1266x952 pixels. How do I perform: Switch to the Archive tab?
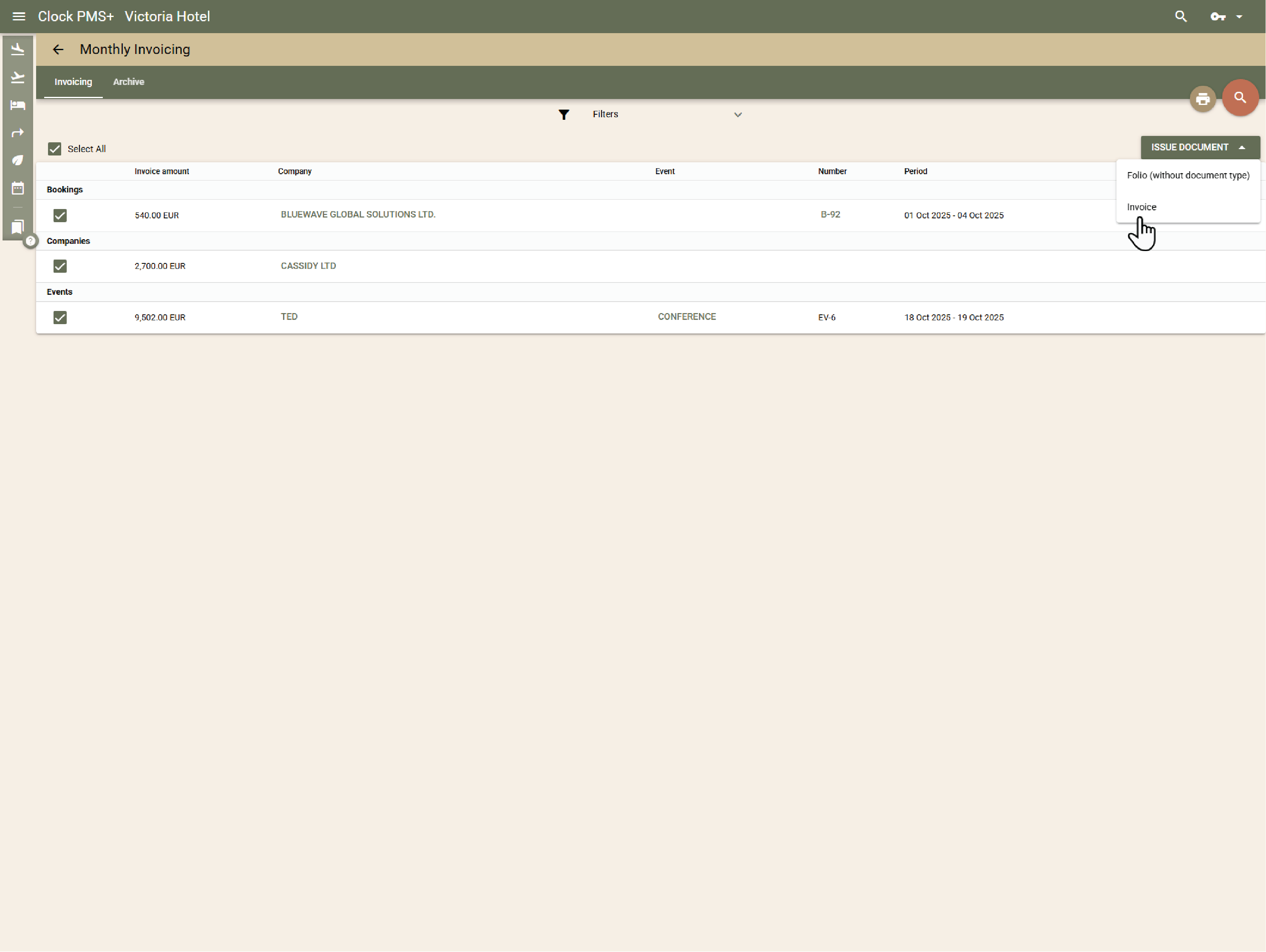pyautogui.click(x=128, y=82)
